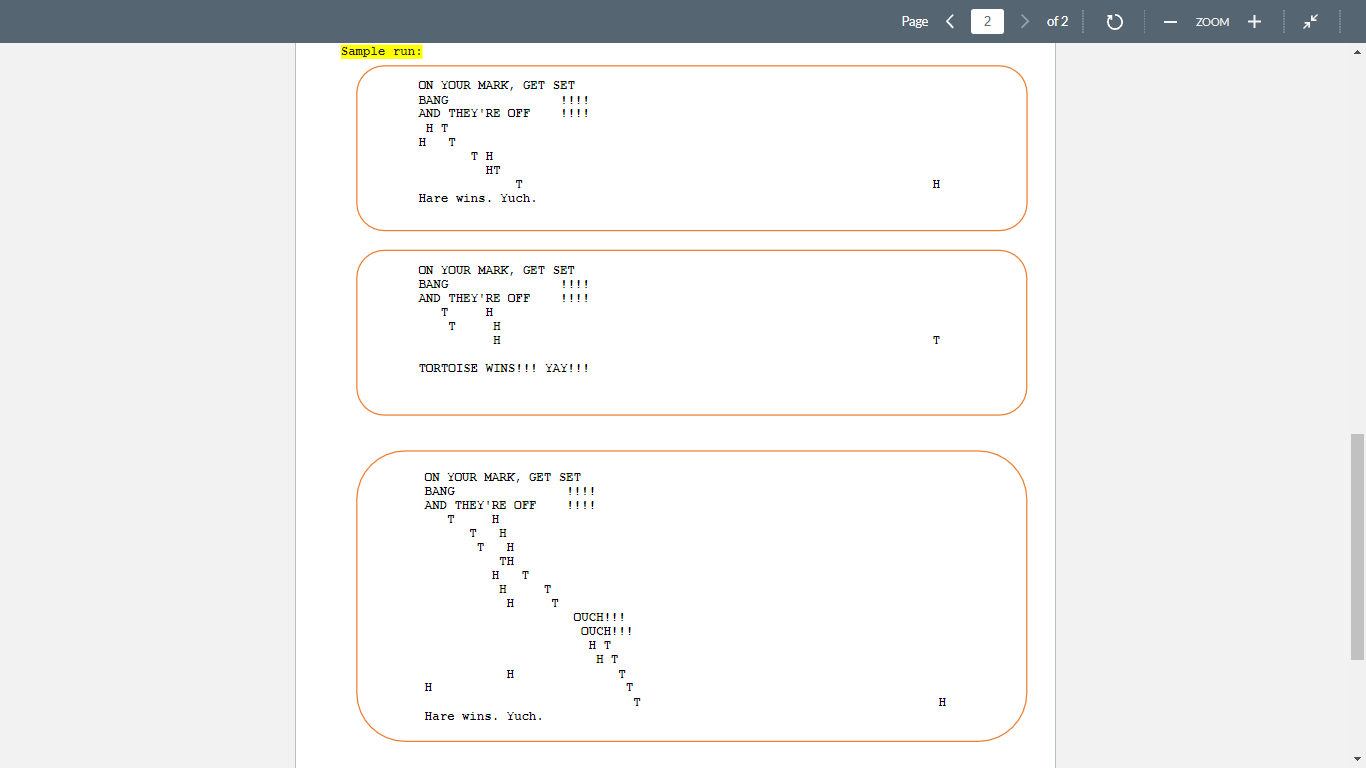Open the next page using the right chevron

pos(1024,21)
